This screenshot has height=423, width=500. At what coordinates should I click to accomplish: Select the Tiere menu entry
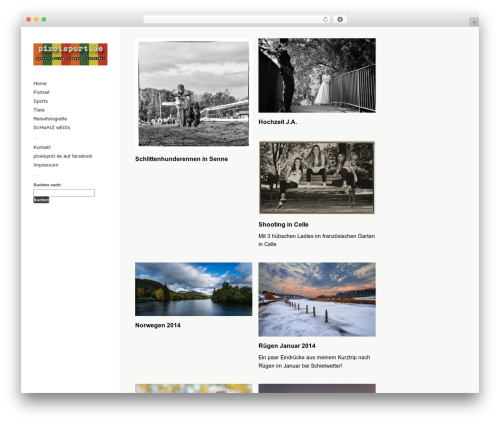[x=39, y=110]
